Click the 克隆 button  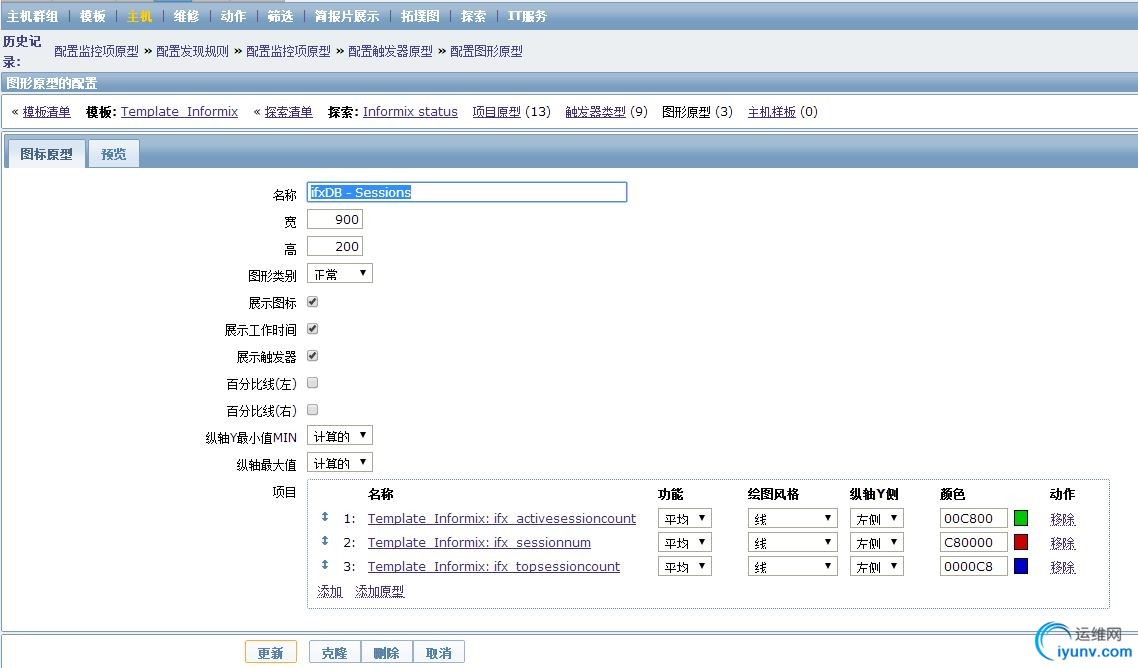pos(335,653)
